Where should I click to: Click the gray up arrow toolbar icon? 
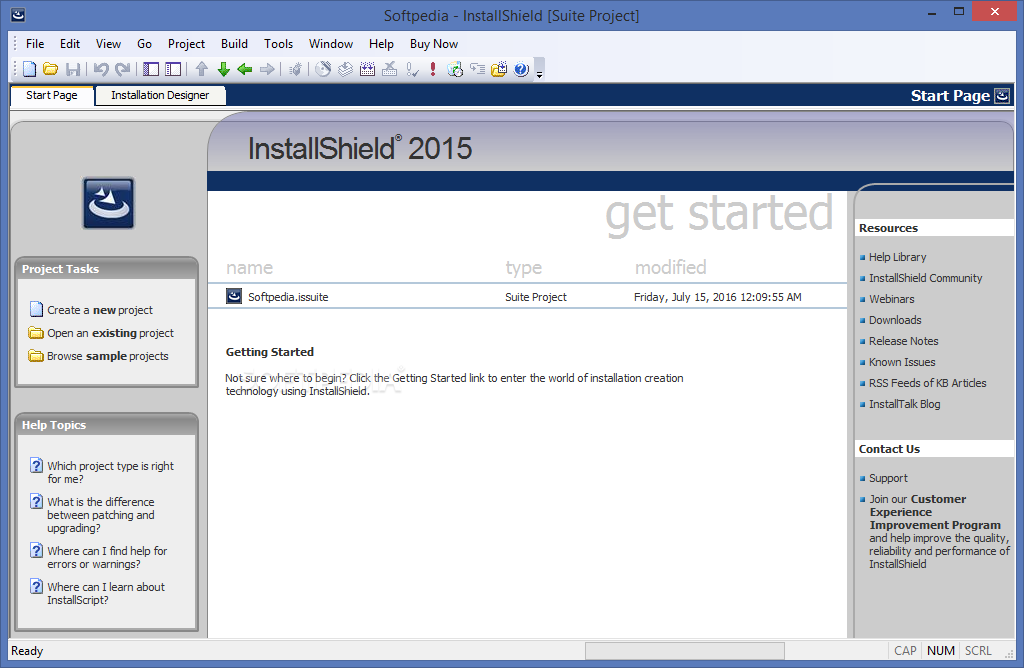[x=202, y=69]
